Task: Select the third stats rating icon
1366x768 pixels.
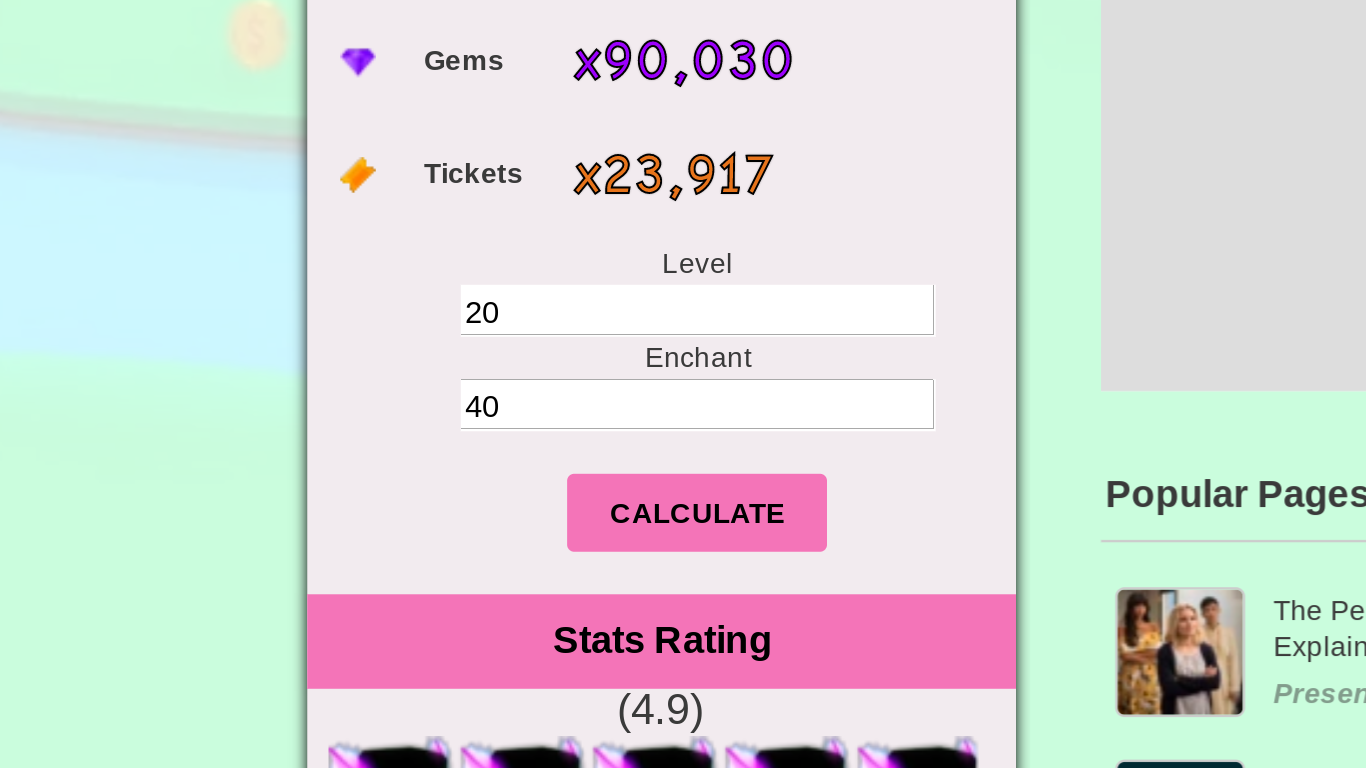Action: pyautogui.click(x=653, y=753)
